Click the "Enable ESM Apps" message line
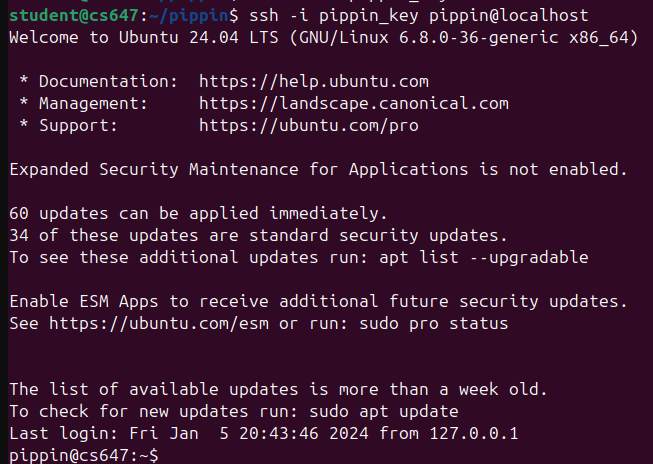Image resolution: width=653 pixels, height=464 pixels. (318, 301)
